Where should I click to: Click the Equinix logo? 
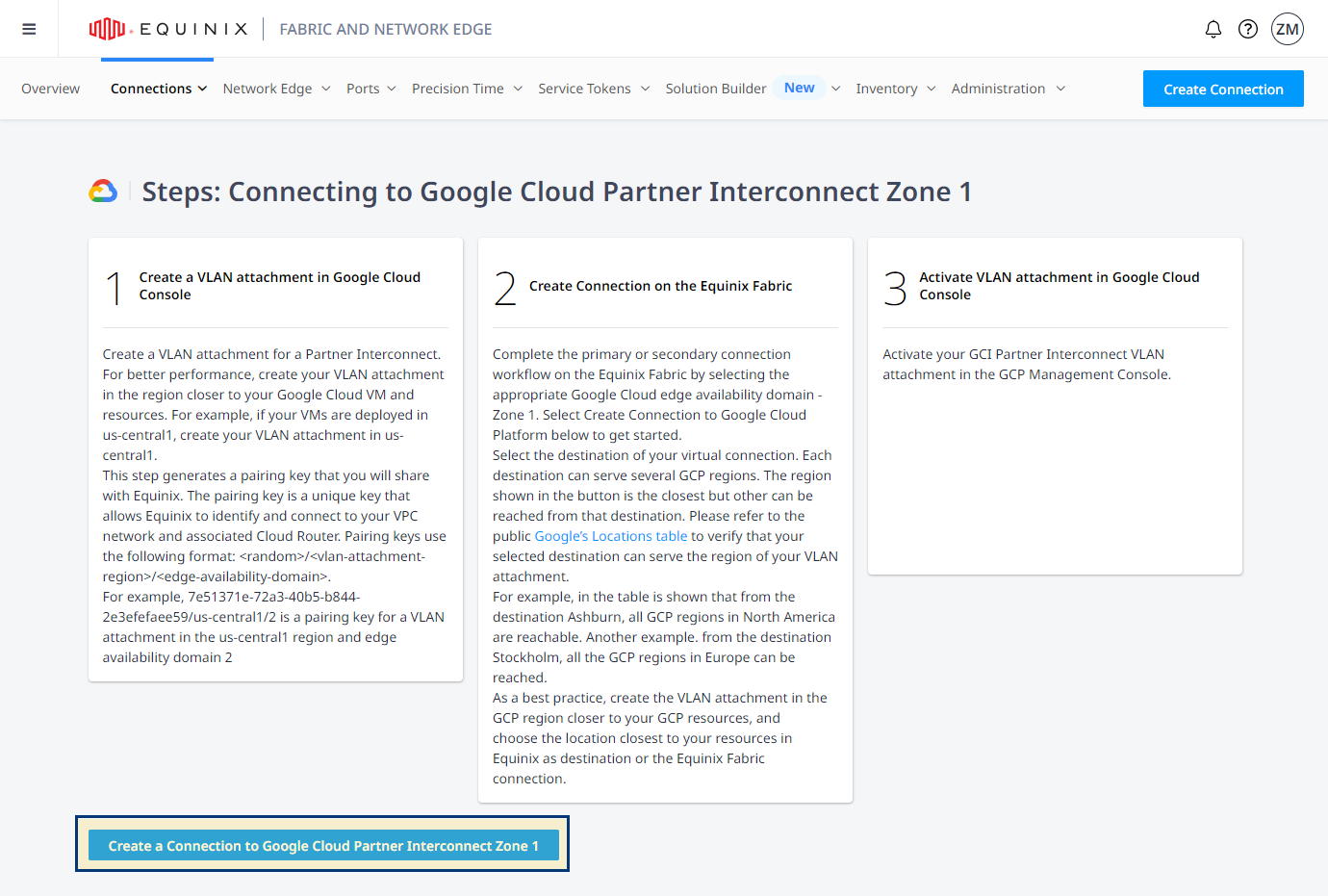point(168,29)
